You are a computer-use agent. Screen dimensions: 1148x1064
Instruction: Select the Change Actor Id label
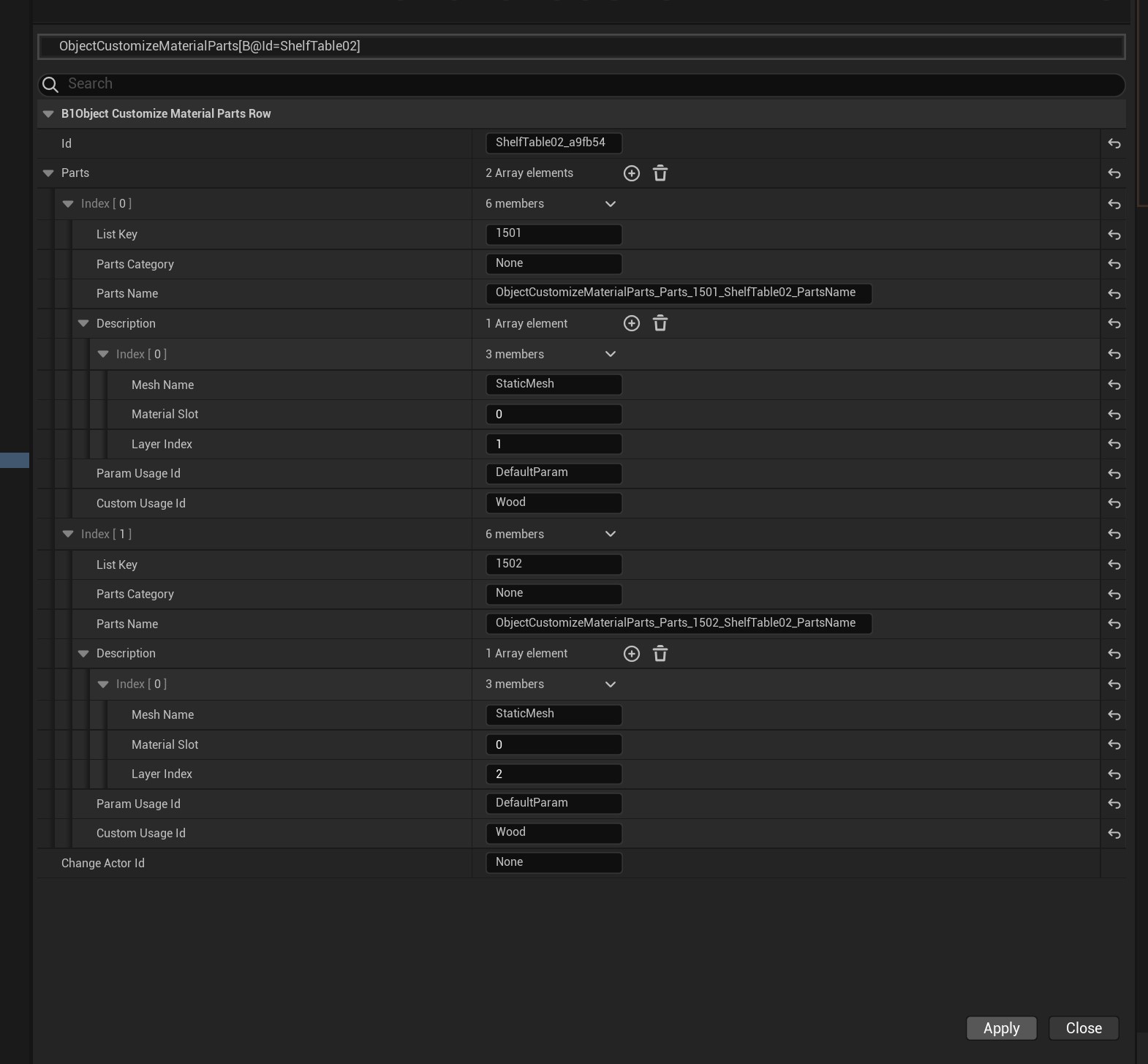pyautogui.click(x=103, y=863)
